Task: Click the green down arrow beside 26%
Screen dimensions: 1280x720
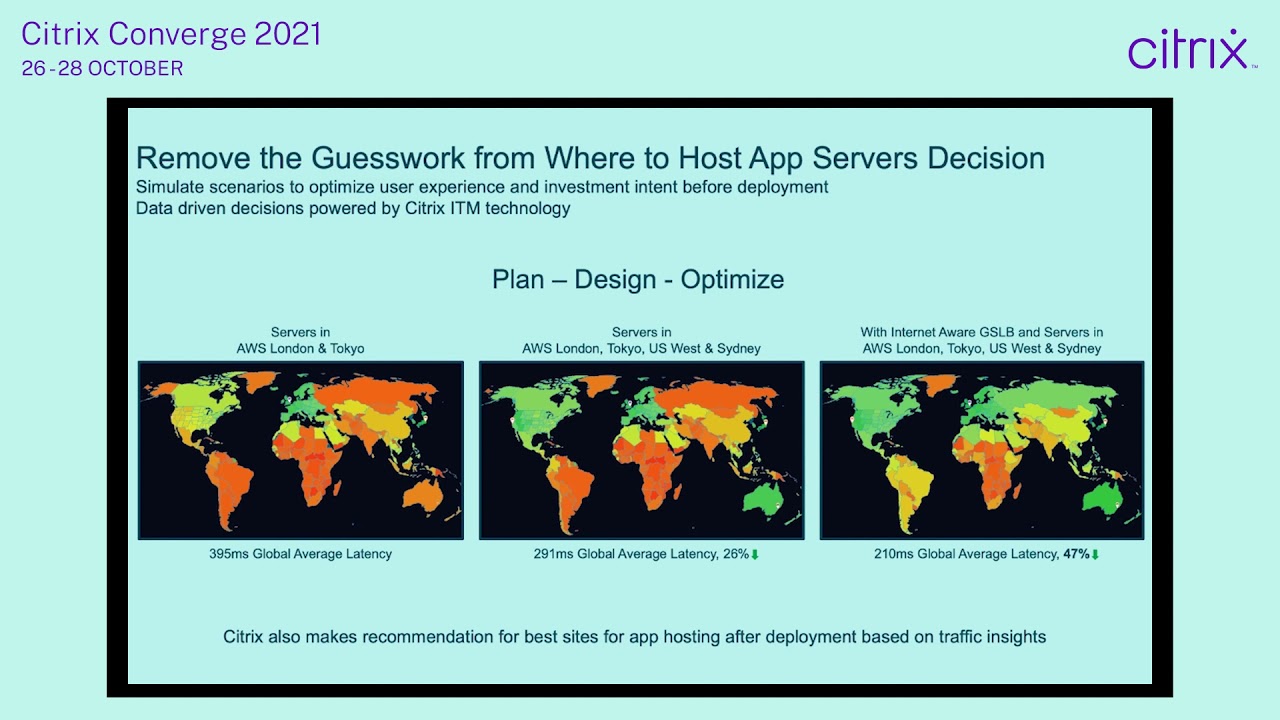Action: point(755,554)
